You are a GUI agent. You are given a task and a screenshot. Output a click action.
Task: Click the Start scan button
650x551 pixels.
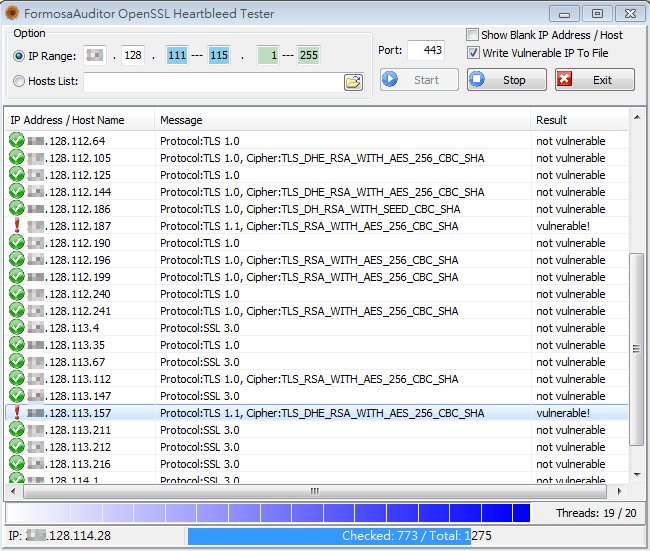(419, 80)
